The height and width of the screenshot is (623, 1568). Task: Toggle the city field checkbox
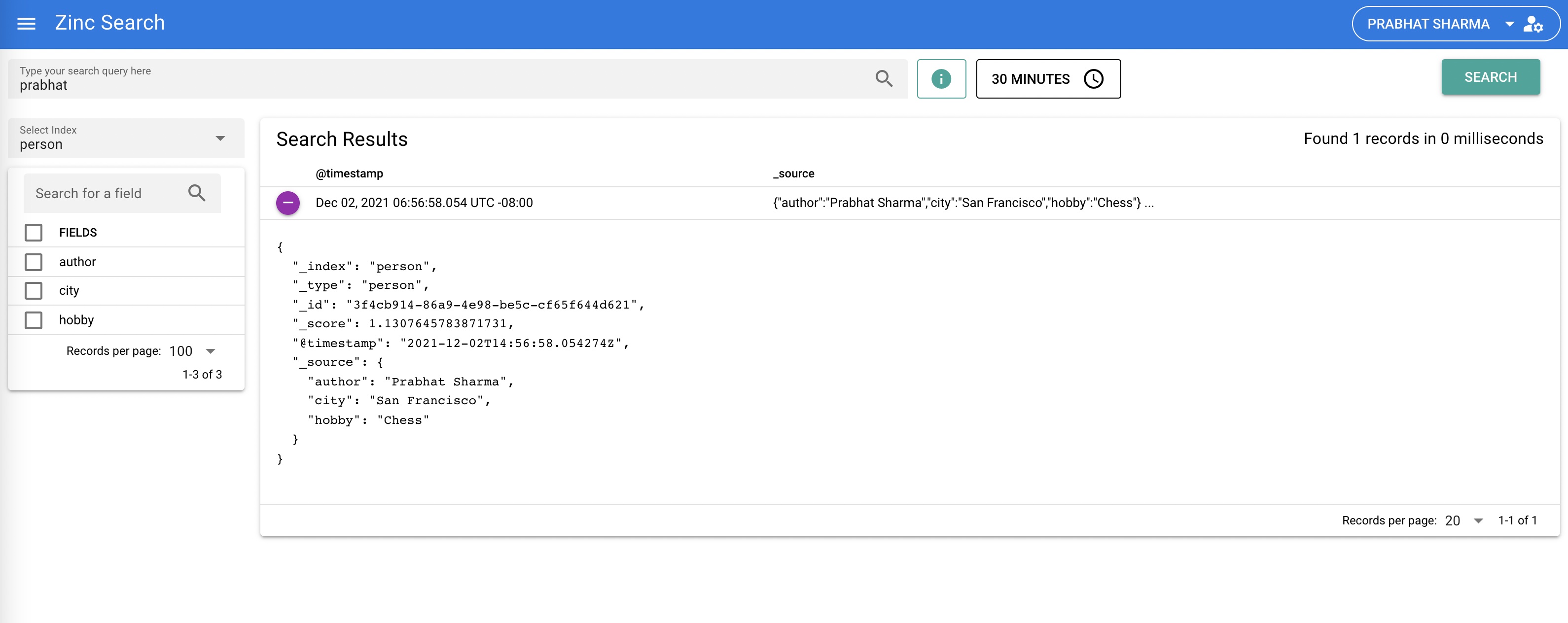coord(33,290)
